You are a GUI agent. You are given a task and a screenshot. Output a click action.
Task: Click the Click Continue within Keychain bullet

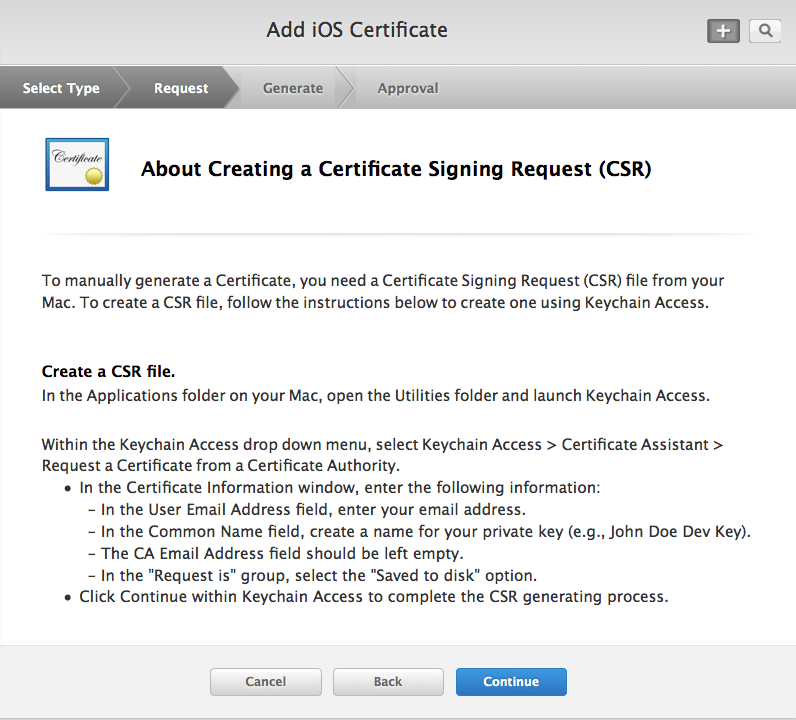[373, 597]
